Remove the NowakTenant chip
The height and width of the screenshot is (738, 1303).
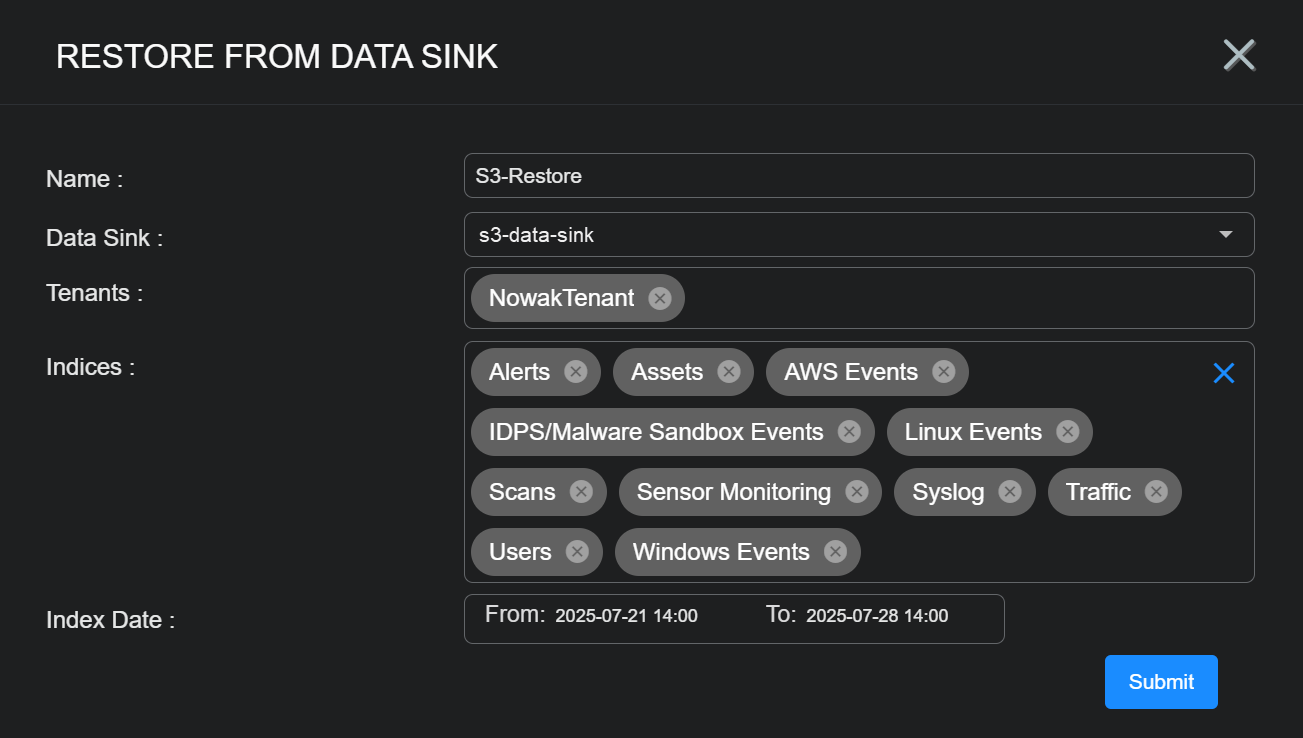(x=659, y=298)
